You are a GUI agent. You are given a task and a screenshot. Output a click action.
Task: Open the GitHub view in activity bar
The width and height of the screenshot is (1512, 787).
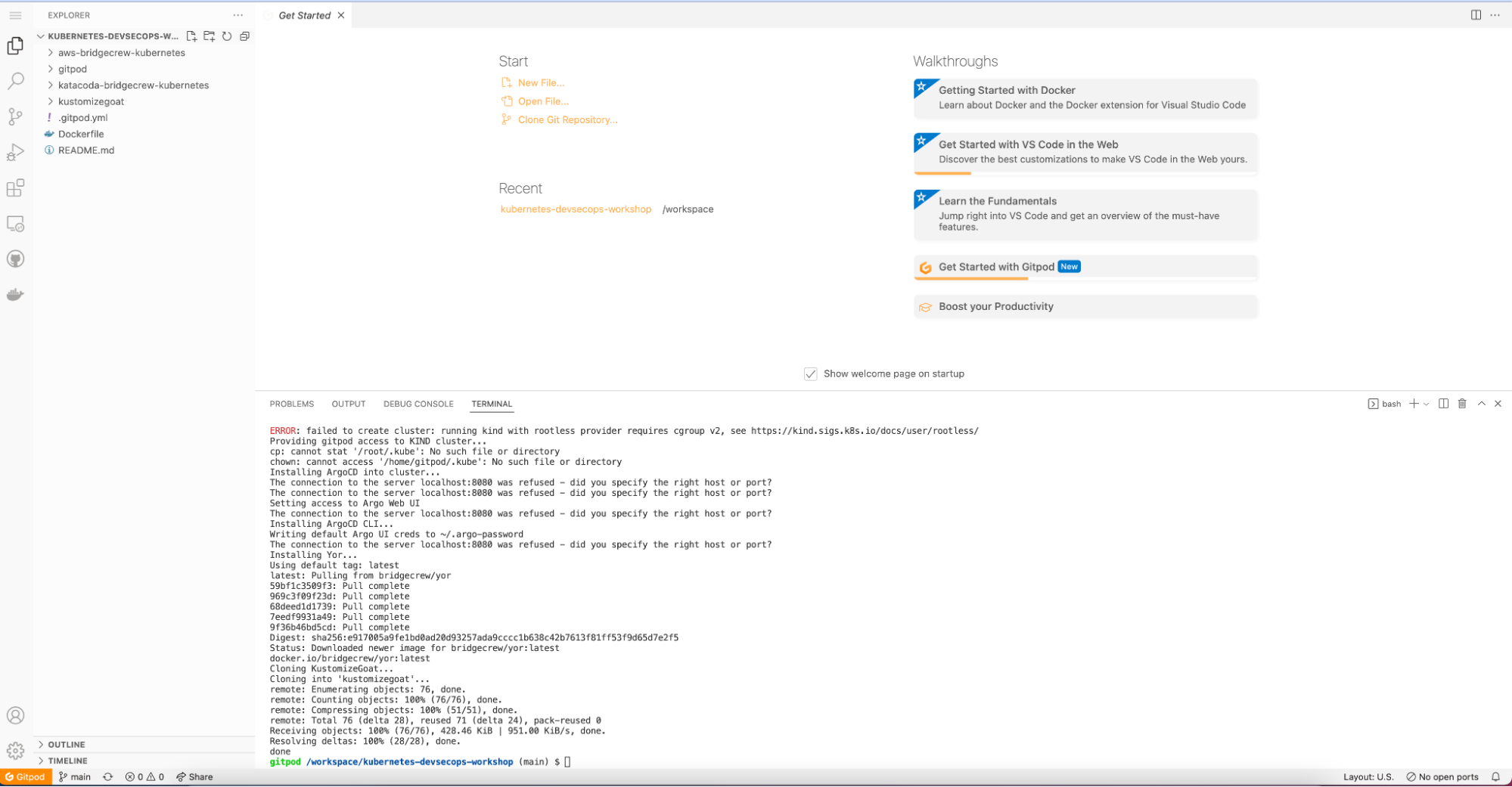tap(15, 259)
